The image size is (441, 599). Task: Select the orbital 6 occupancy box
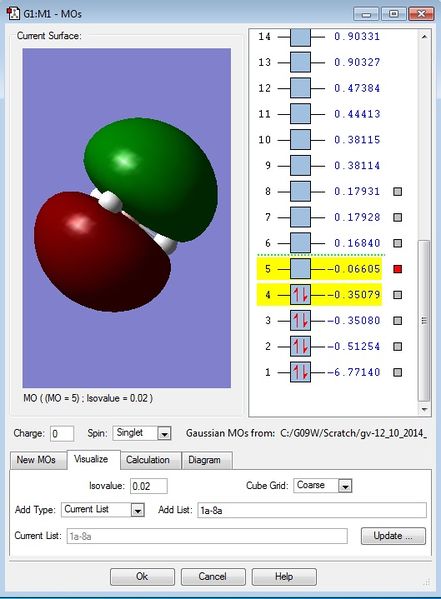300,243
